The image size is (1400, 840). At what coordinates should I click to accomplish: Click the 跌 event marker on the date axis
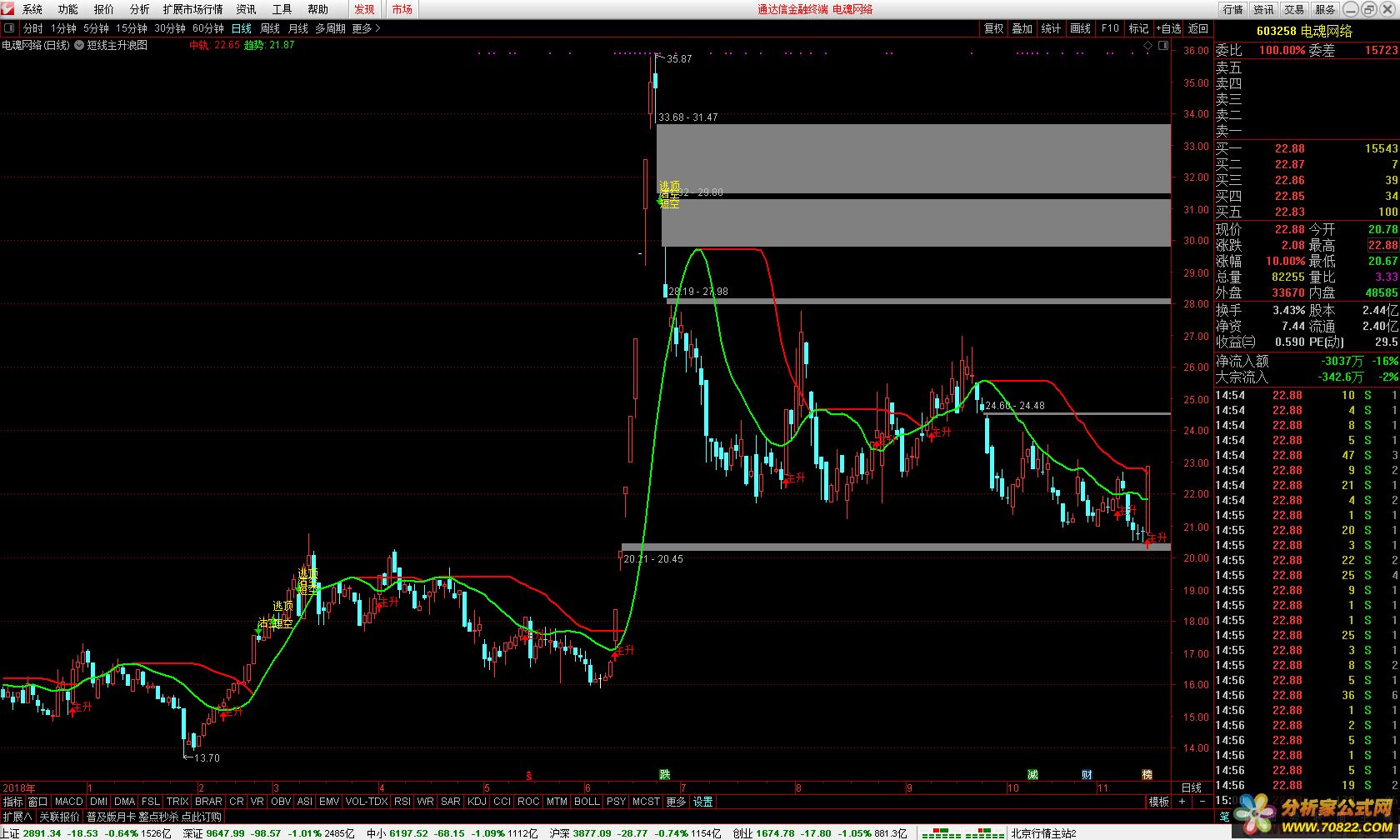[664, 774]
